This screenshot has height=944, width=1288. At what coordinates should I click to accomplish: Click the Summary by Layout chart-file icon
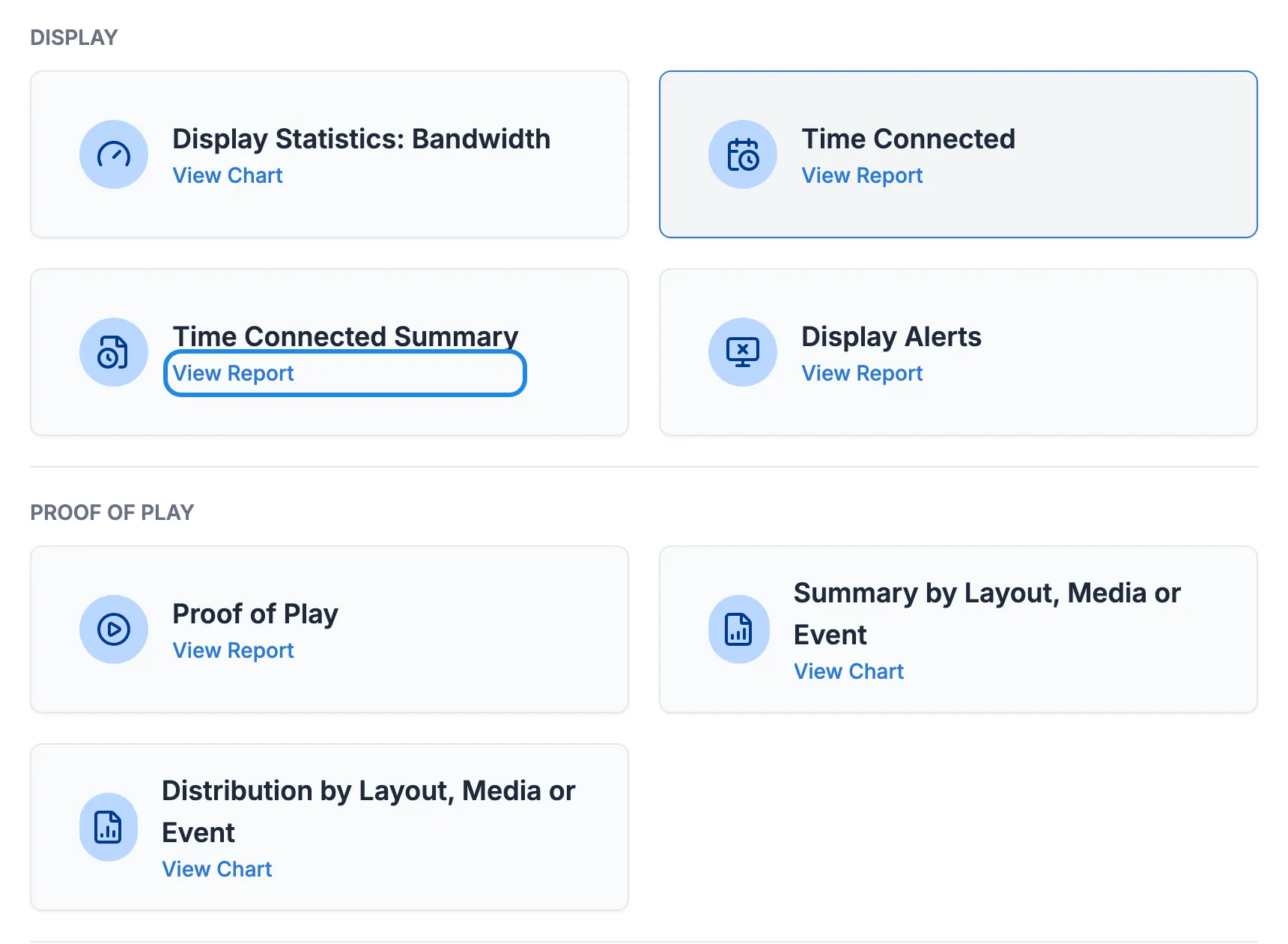(x=739, y=629)
